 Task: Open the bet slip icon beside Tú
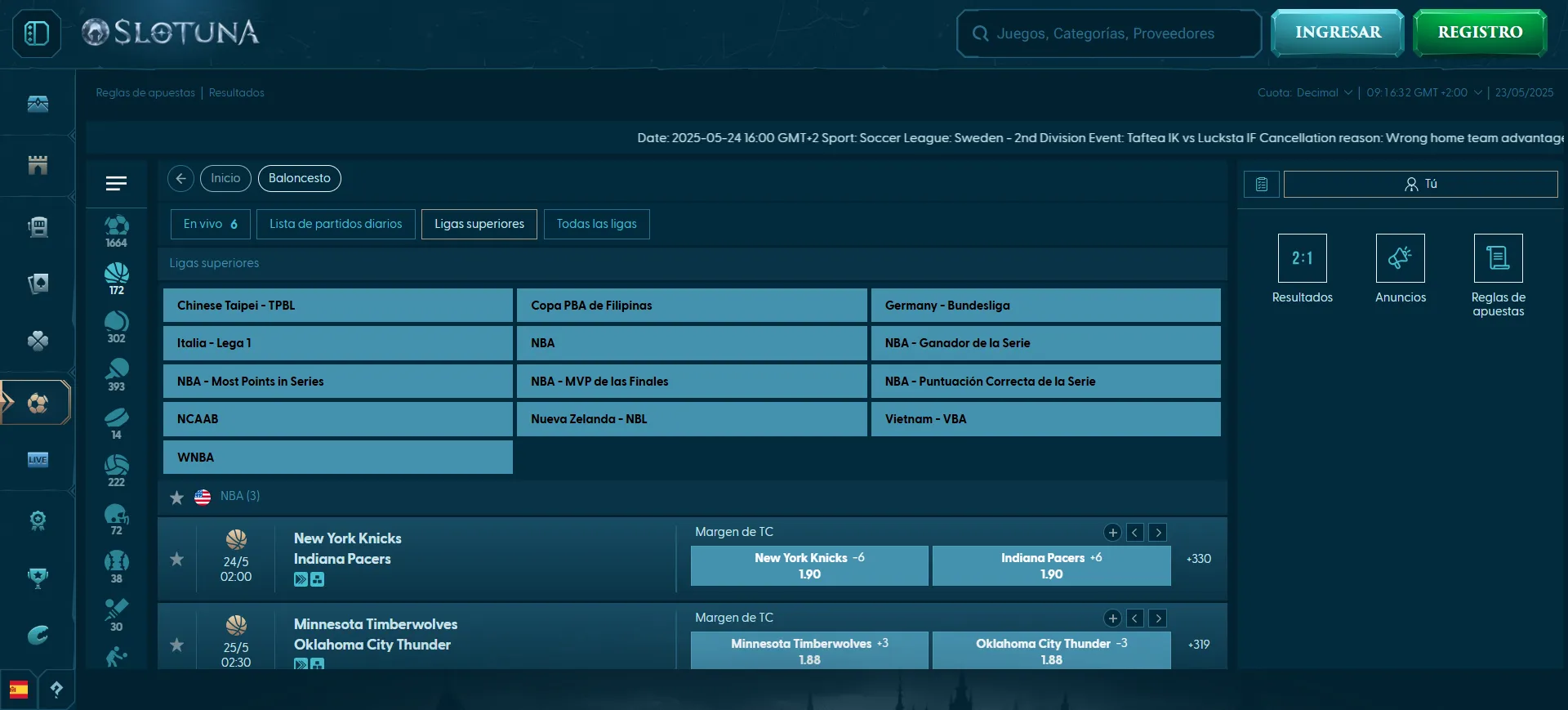click(x=1261, y=184)
